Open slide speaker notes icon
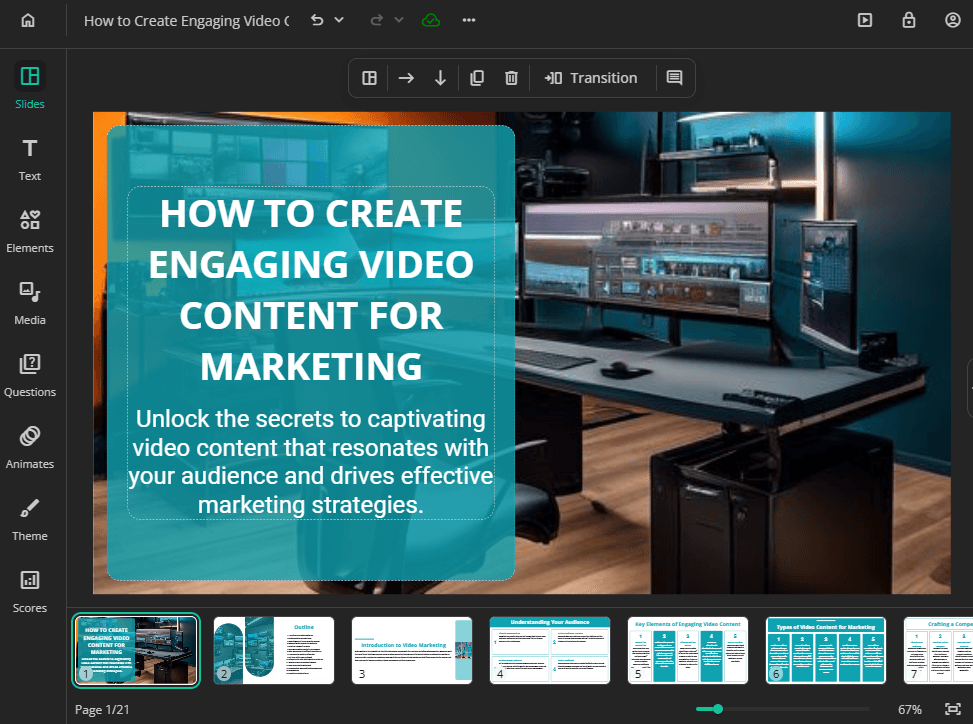Image resolution: width=973 pixels, height=724 pixels. click(675, 78)
